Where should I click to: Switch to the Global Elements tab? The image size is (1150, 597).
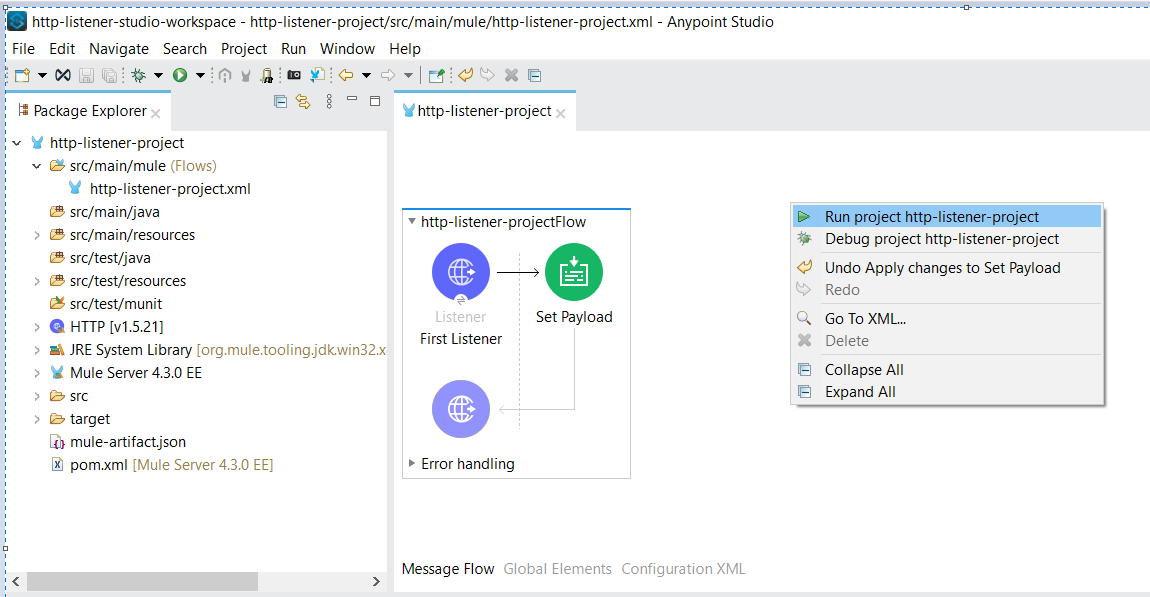(x=557, y=569)
